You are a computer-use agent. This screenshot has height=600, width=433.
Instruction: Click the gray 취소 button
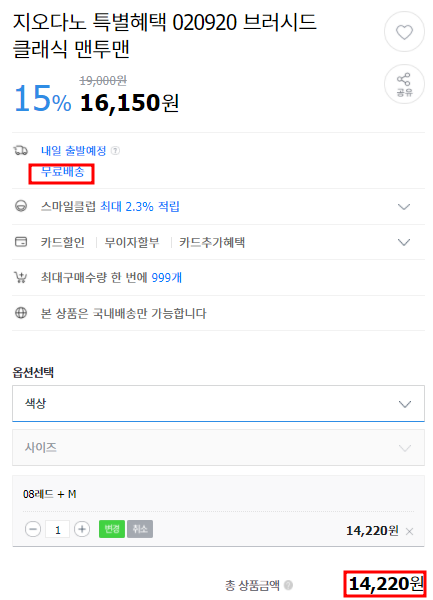140,529
